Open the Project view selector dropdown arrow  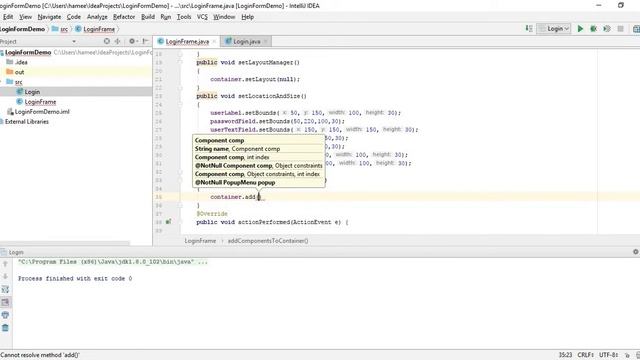click(x=74, y=42)
